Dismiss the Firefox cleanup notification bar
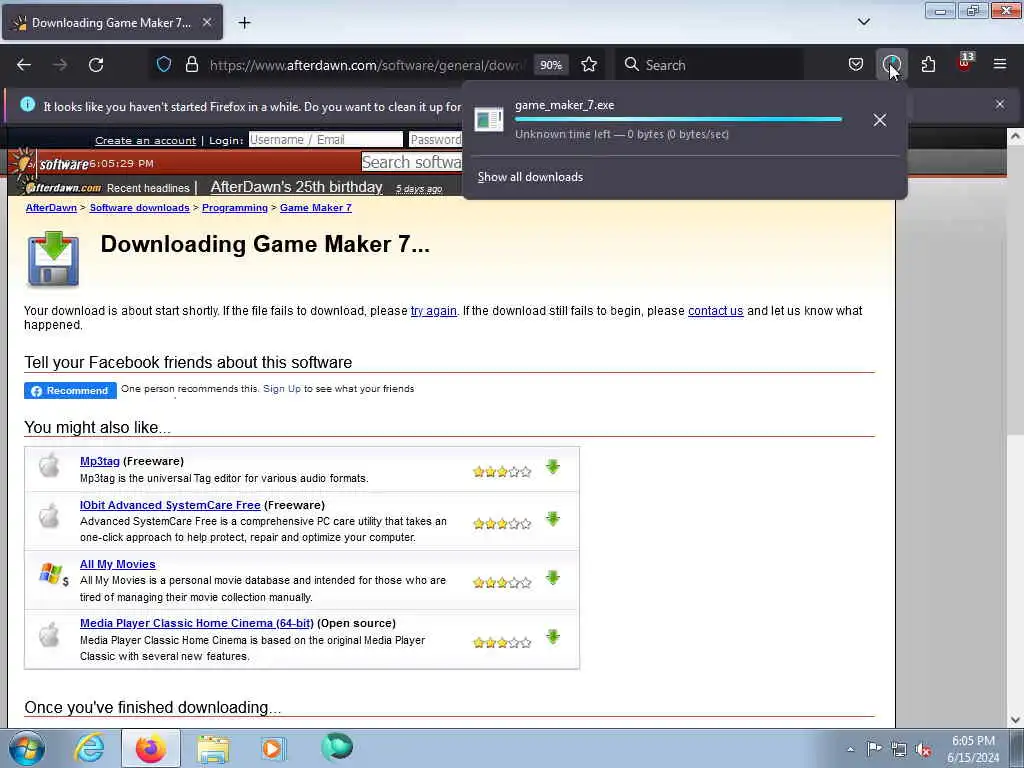Screen dimensions: 1024x768 tap(1000, 104)
